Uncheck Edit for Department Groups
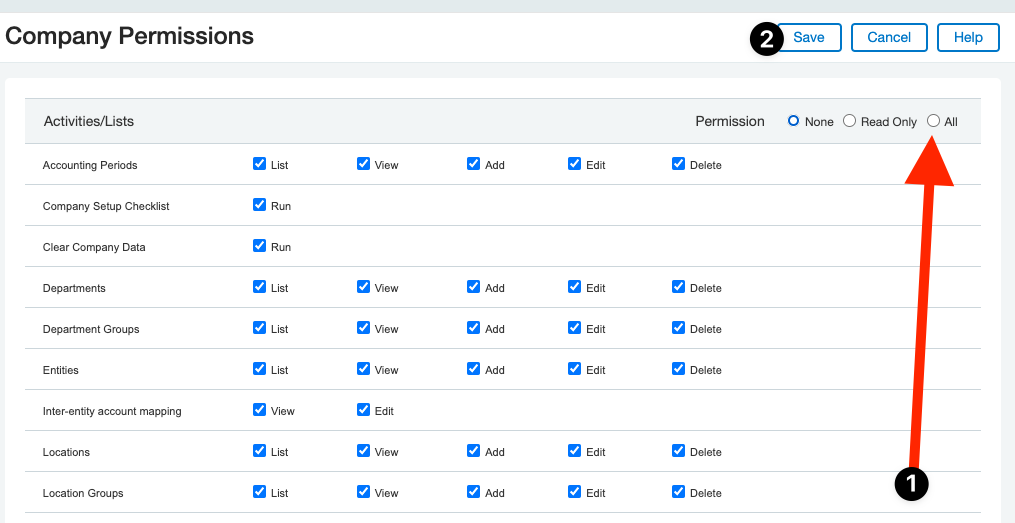Screen dimensions: 1015x523 pos(574,328)
